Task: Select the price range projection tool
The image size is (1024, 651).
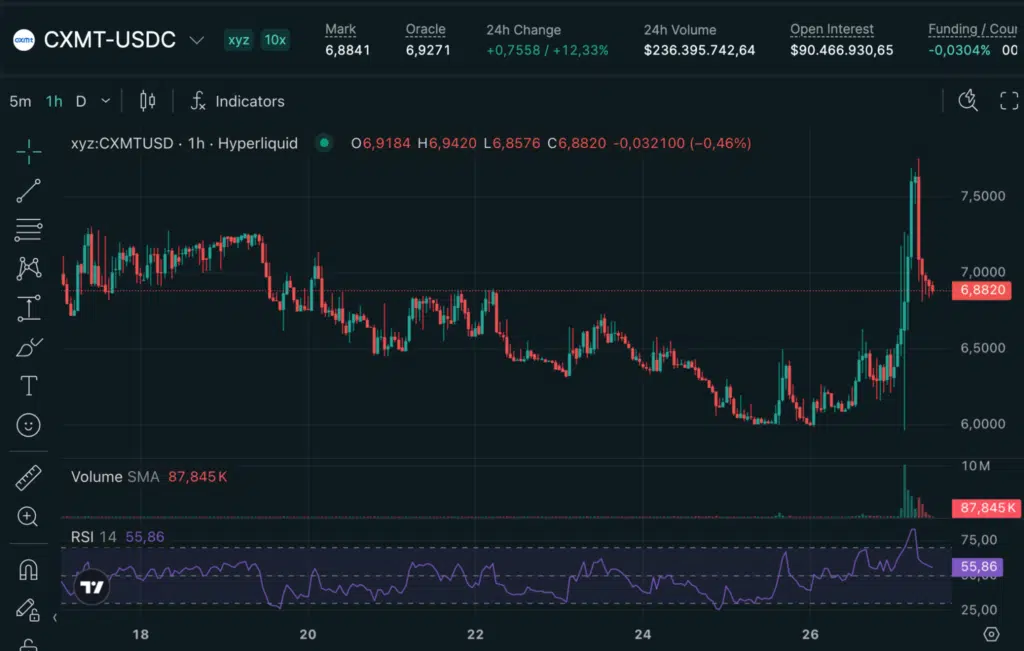Action: pos(29,308)
